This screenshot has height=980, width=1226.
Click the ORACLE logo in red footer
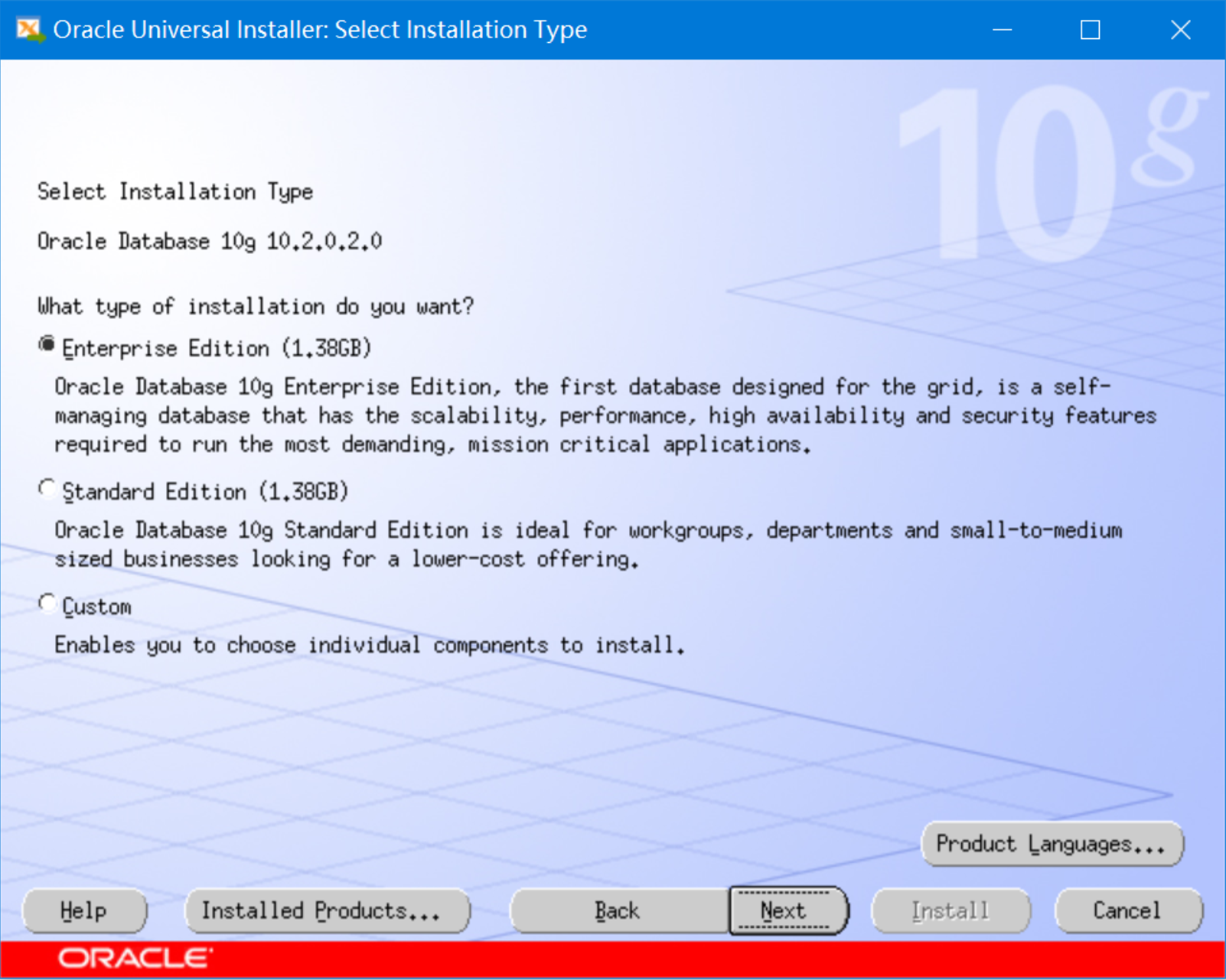135,958
